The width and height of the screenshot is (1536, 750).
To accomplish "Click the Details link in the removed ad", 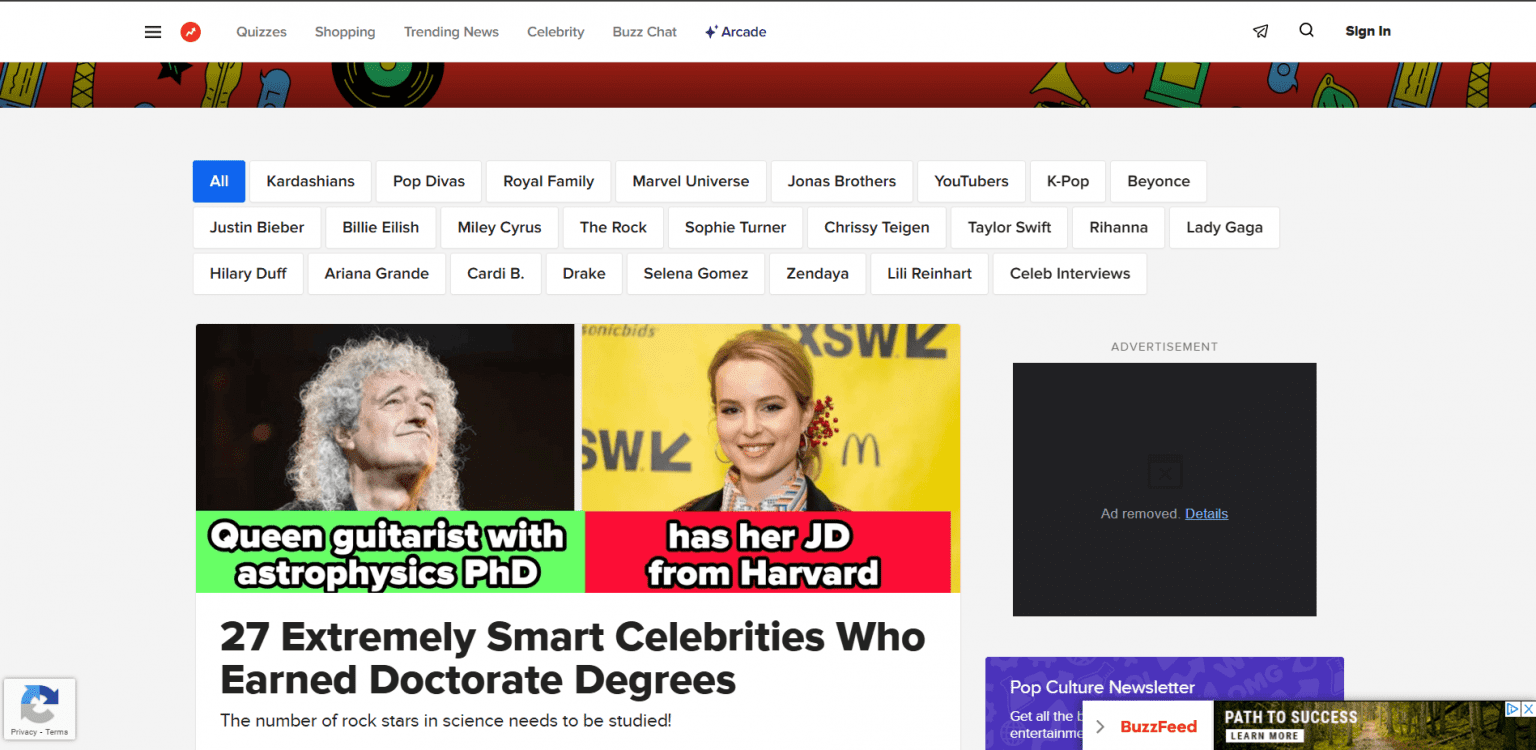I will tap(1206, 513).
